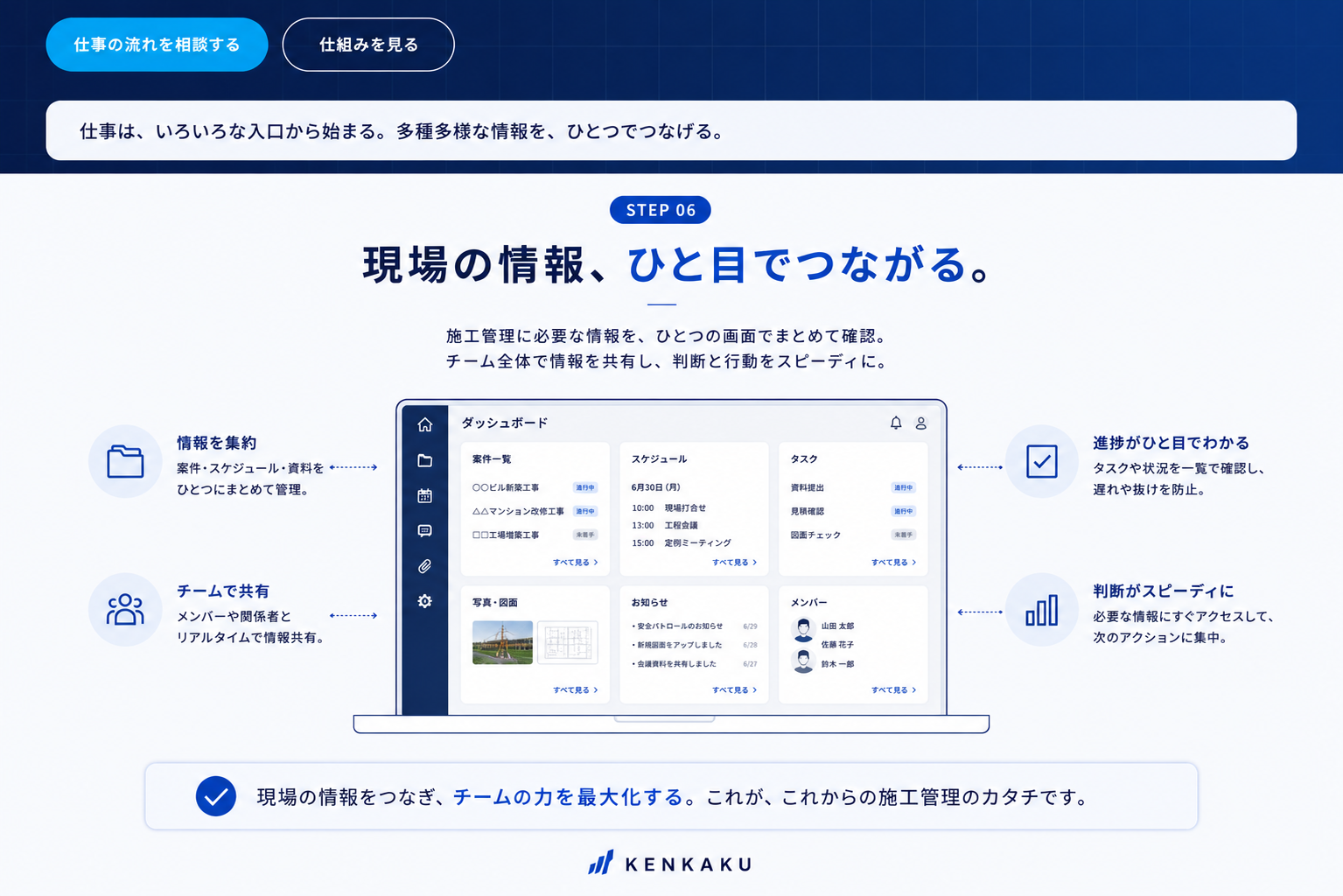This screenshot has height=896, width=1343.
Task: Click 進行中 badge for ○○ビル新築工事
Action: (x=585, y=487)
